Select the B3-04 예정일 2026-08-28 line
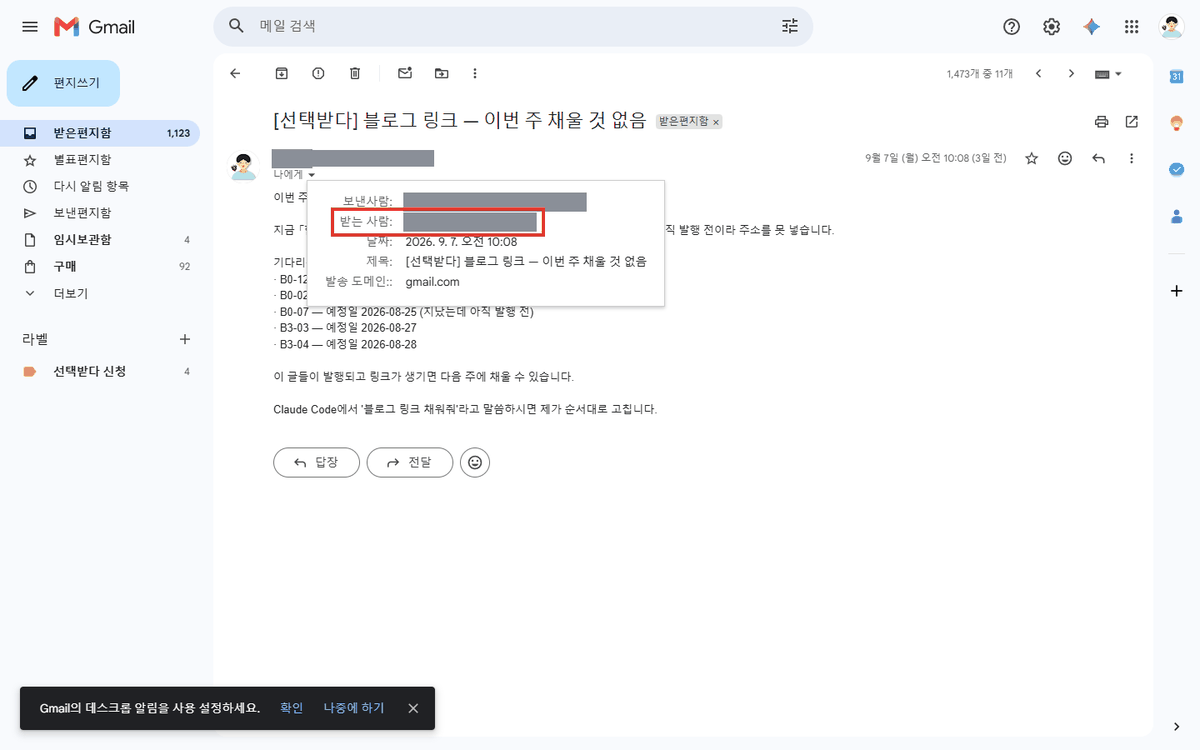 345,344
